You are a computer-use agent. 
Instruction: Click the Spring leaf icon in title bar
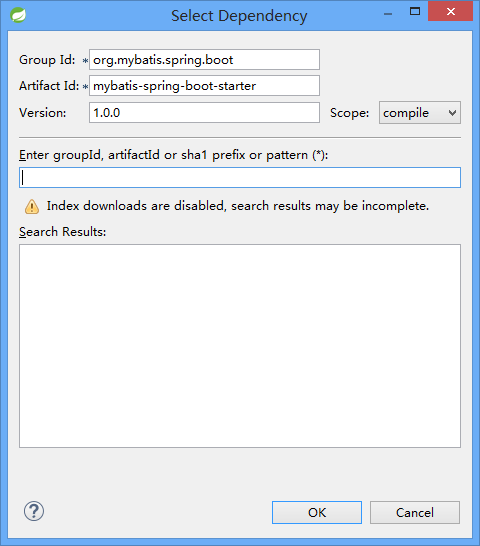(x=18, y=15)
